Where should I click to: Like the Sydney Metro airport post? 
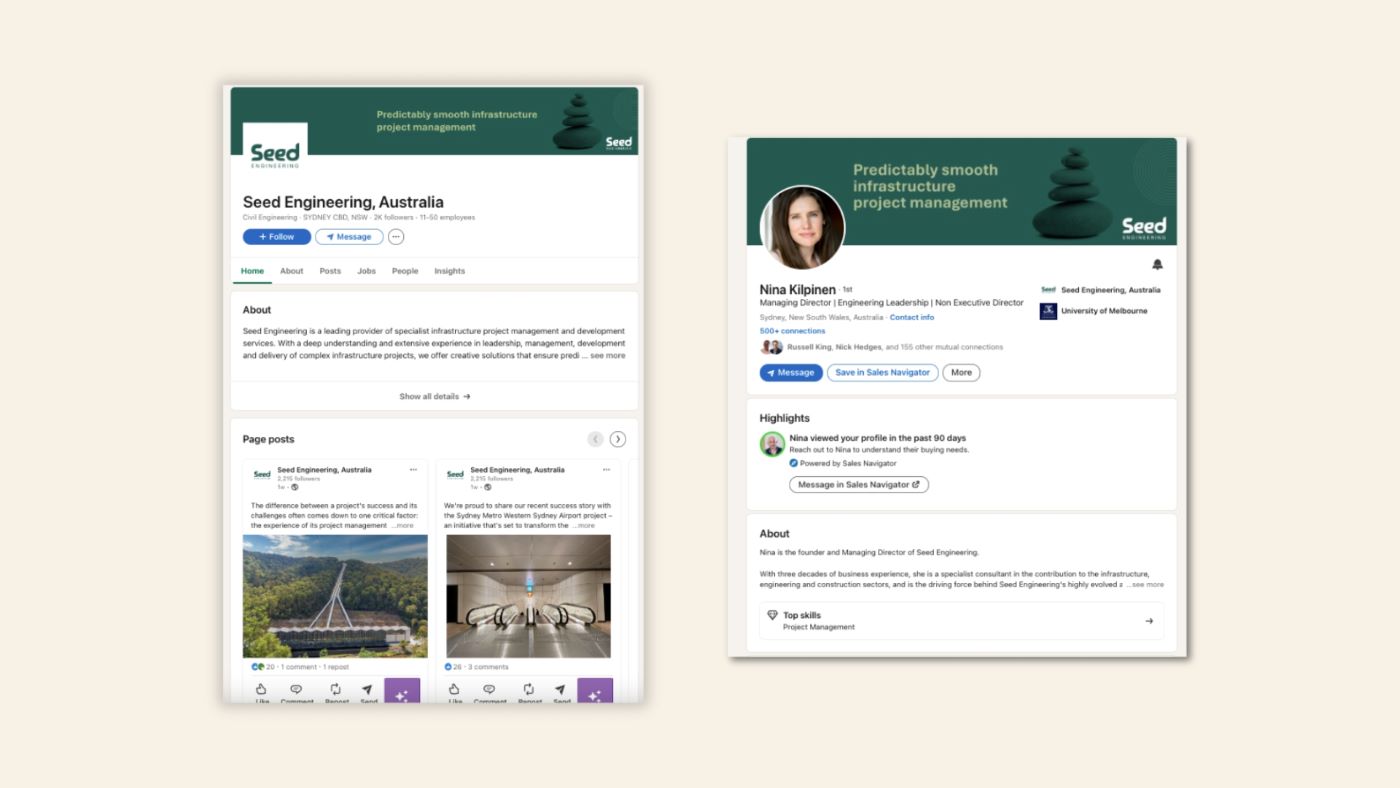(x=455, y=694)
